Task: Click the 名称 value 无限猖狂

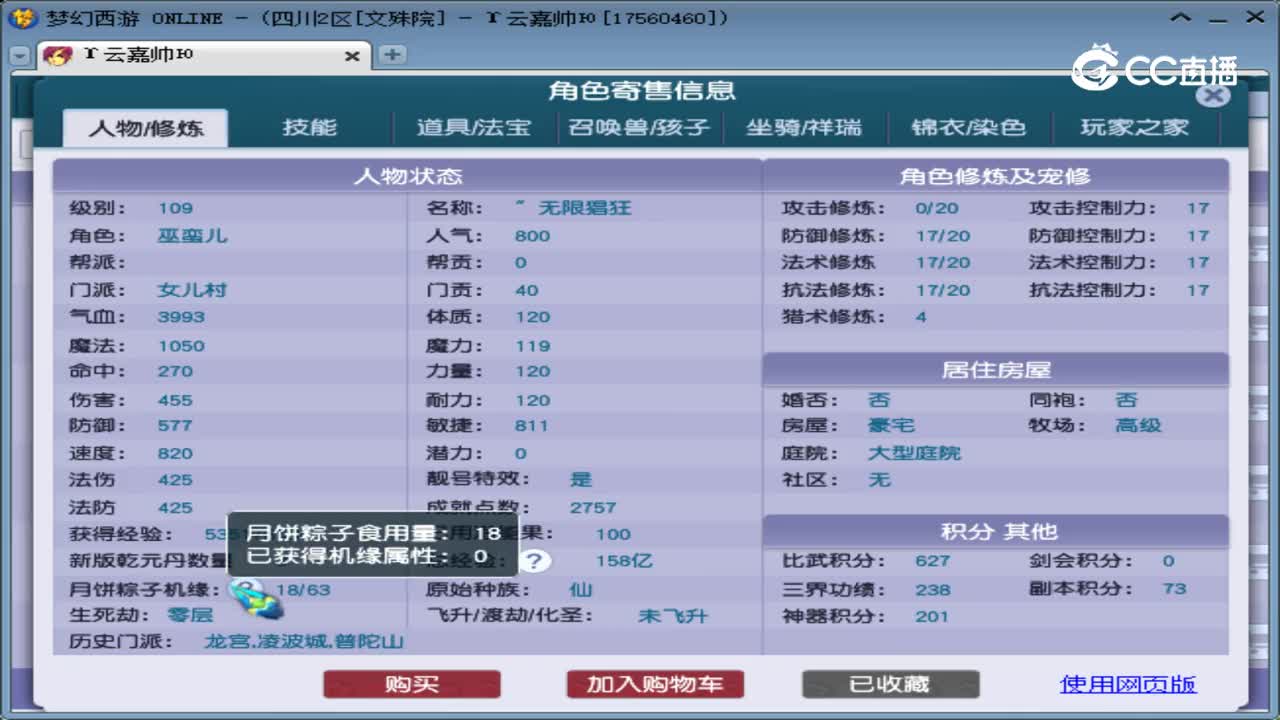Action: pos(587,209)
